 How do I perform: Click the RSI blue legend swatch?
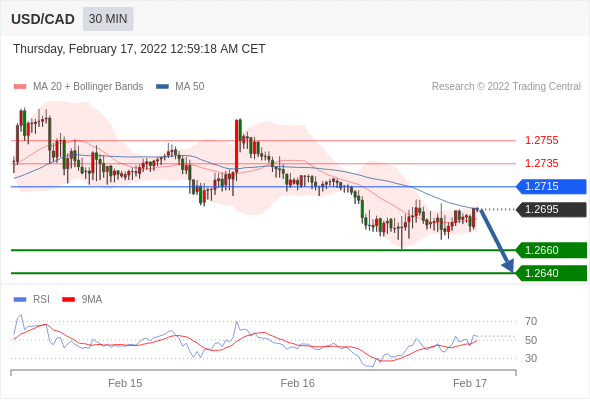pos(20,300)
